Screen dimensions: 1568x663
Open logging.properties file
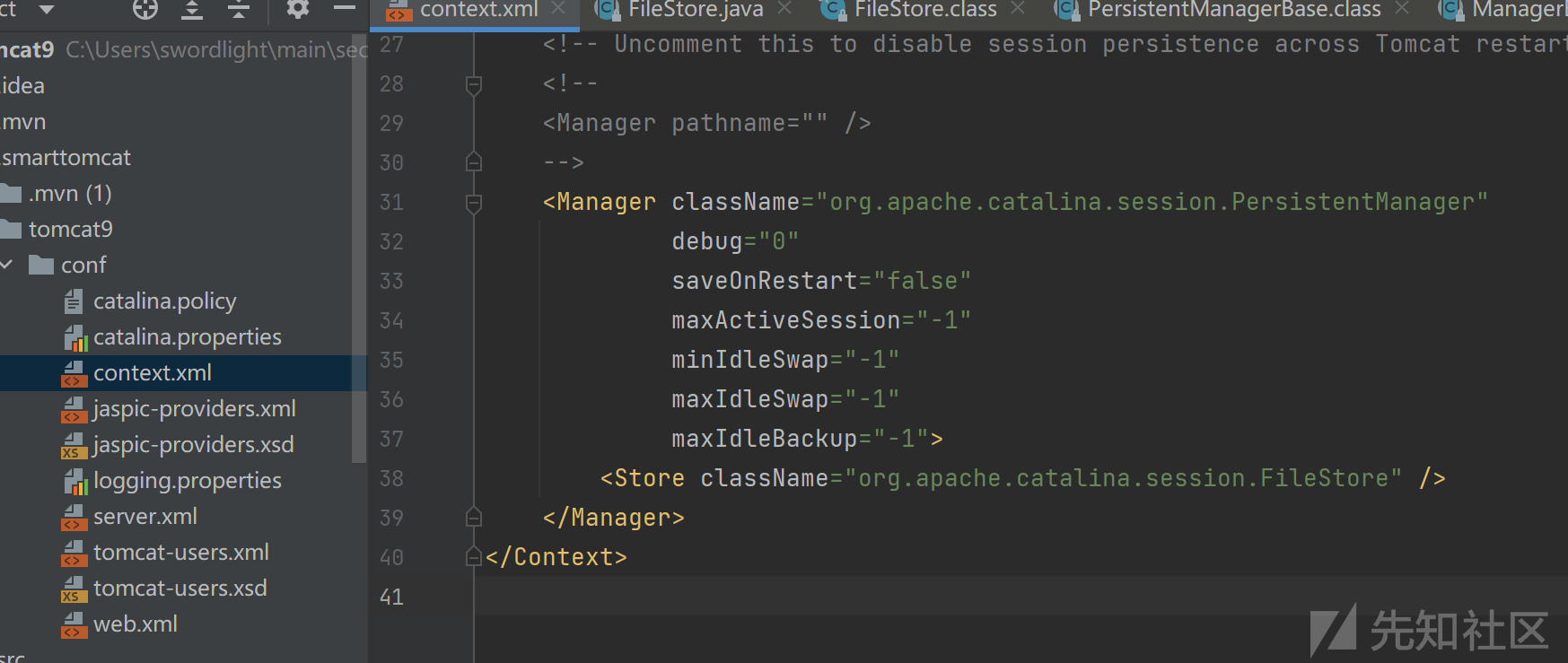pyautogui.click(x=188, y=480)
